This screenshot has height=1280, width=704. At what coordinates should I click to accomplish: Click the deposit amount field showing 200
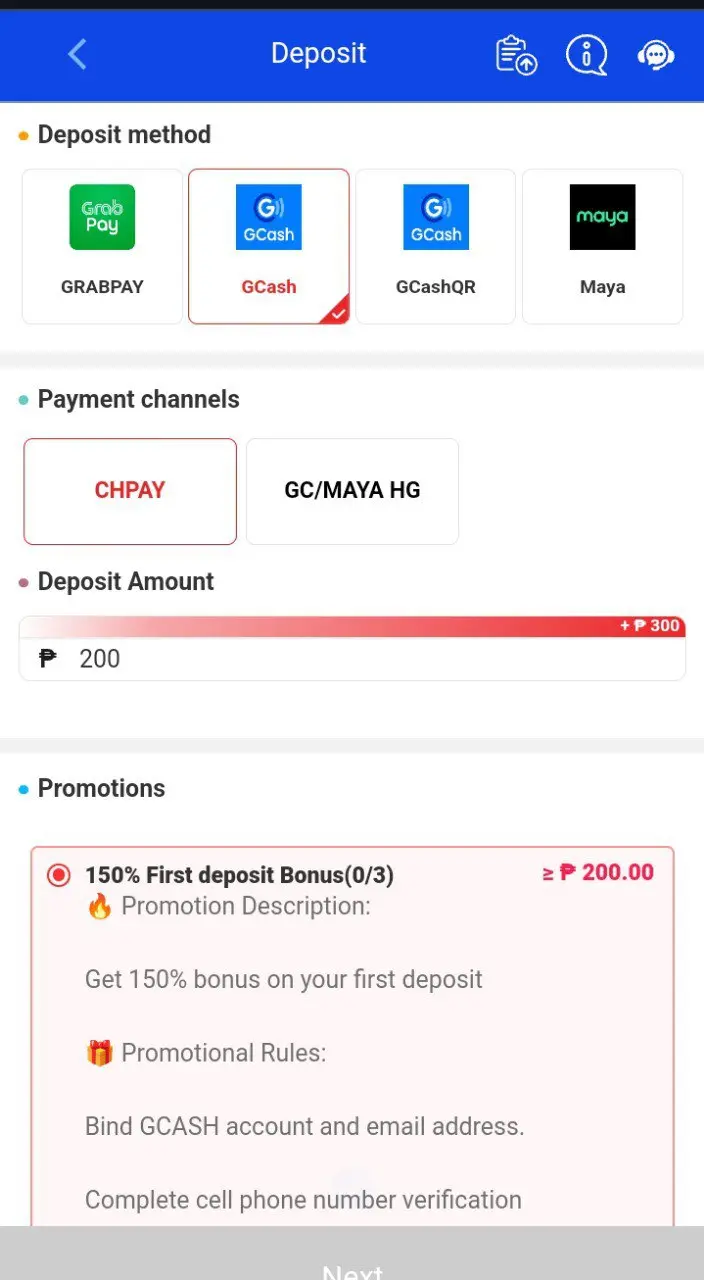point(352,659)
